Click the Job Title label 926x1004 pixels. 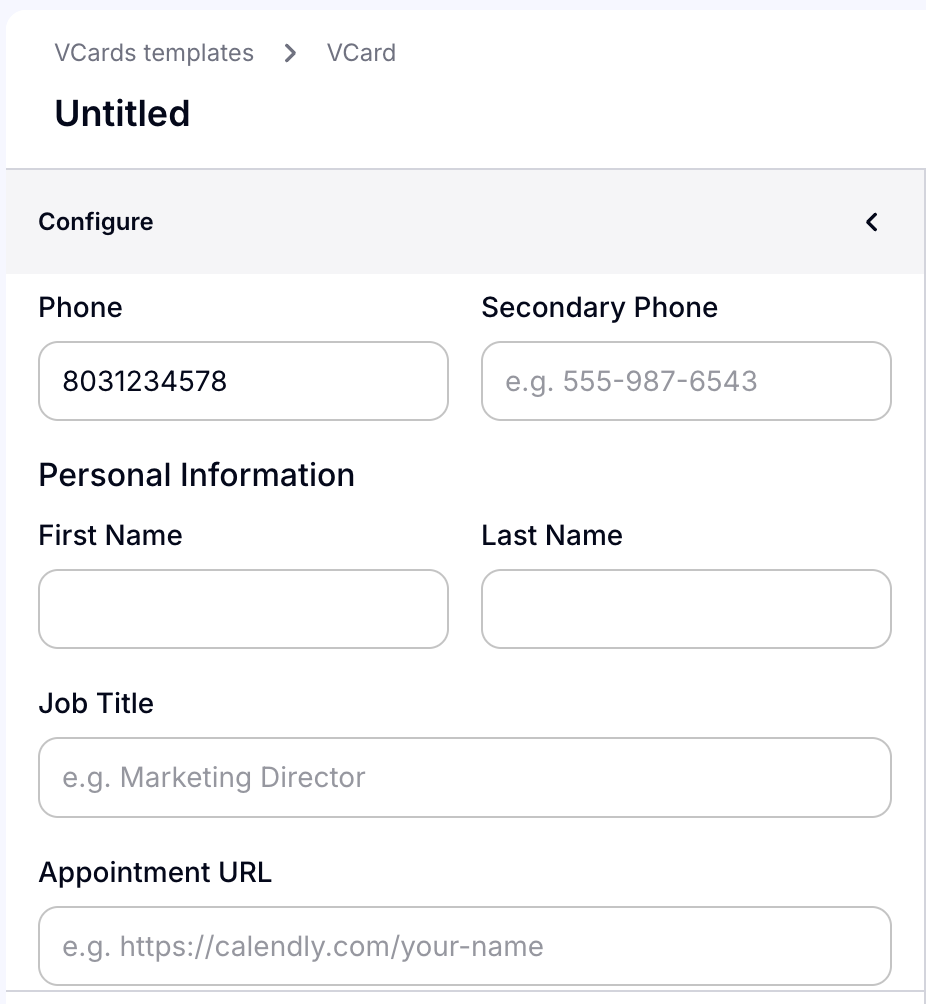click(x=96, y=703)
